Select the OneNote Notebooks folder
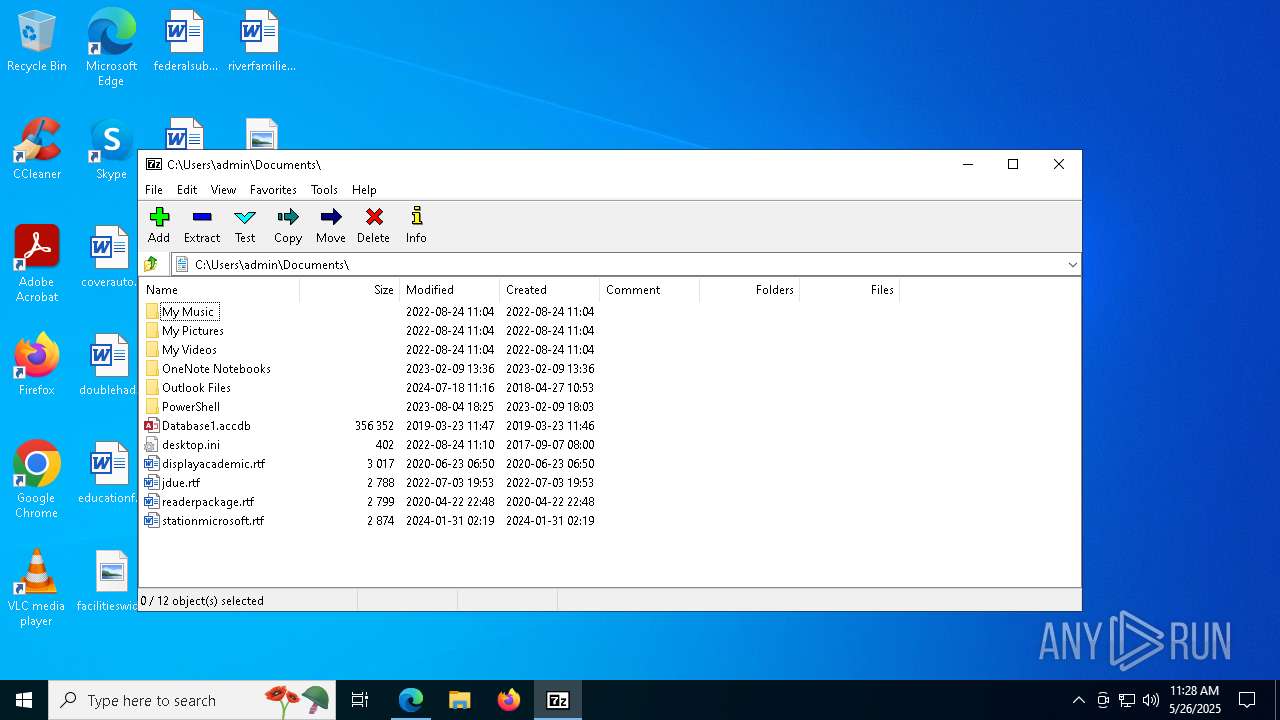 [216, 369]
